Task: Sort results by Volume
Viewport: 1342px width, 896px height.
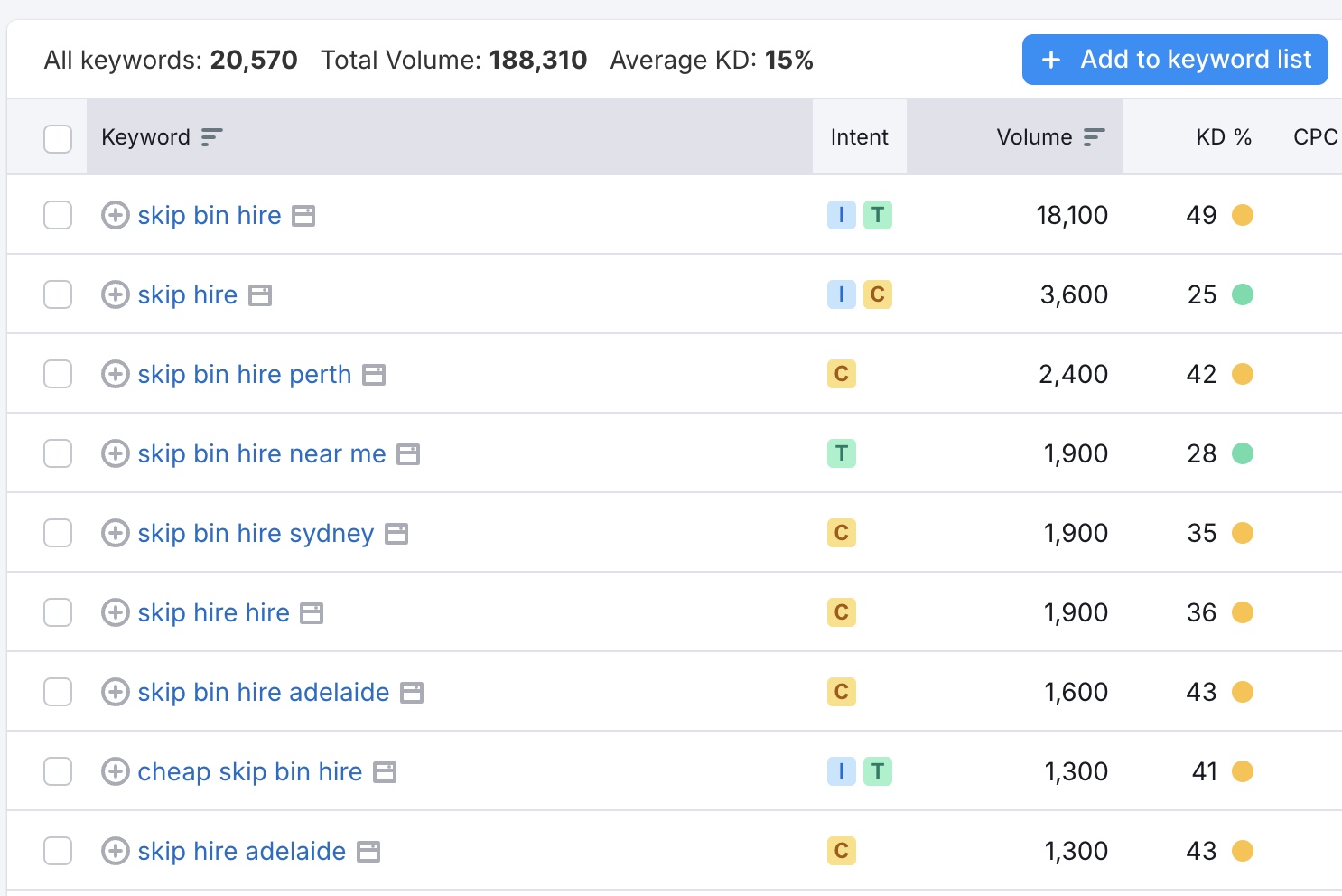Action: click(x=1095, y=136)
